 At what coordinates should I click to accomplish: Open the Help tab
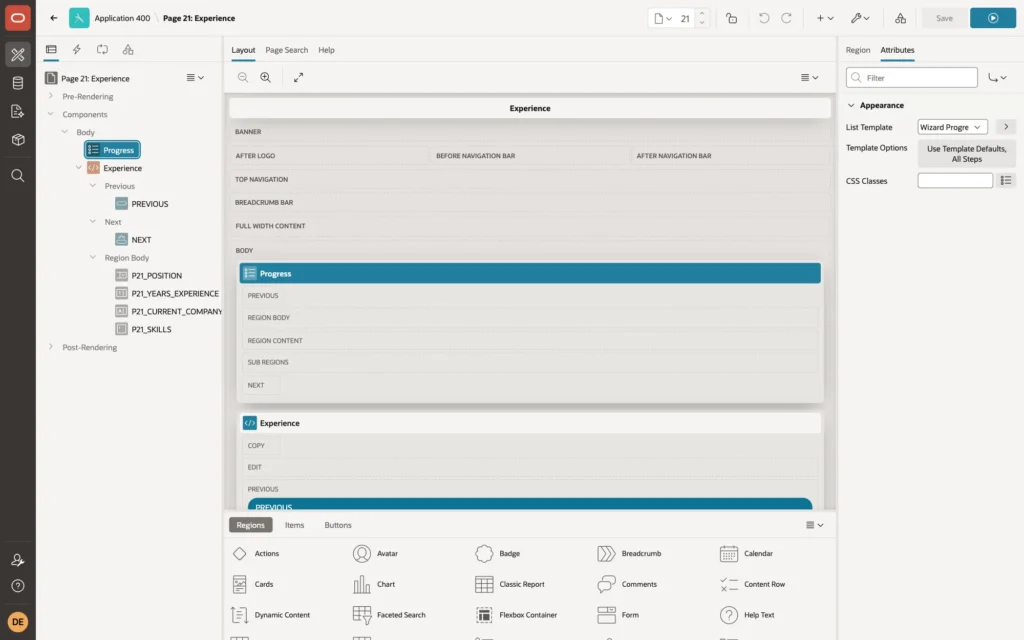pyautogui.click(x=327, y=50)
